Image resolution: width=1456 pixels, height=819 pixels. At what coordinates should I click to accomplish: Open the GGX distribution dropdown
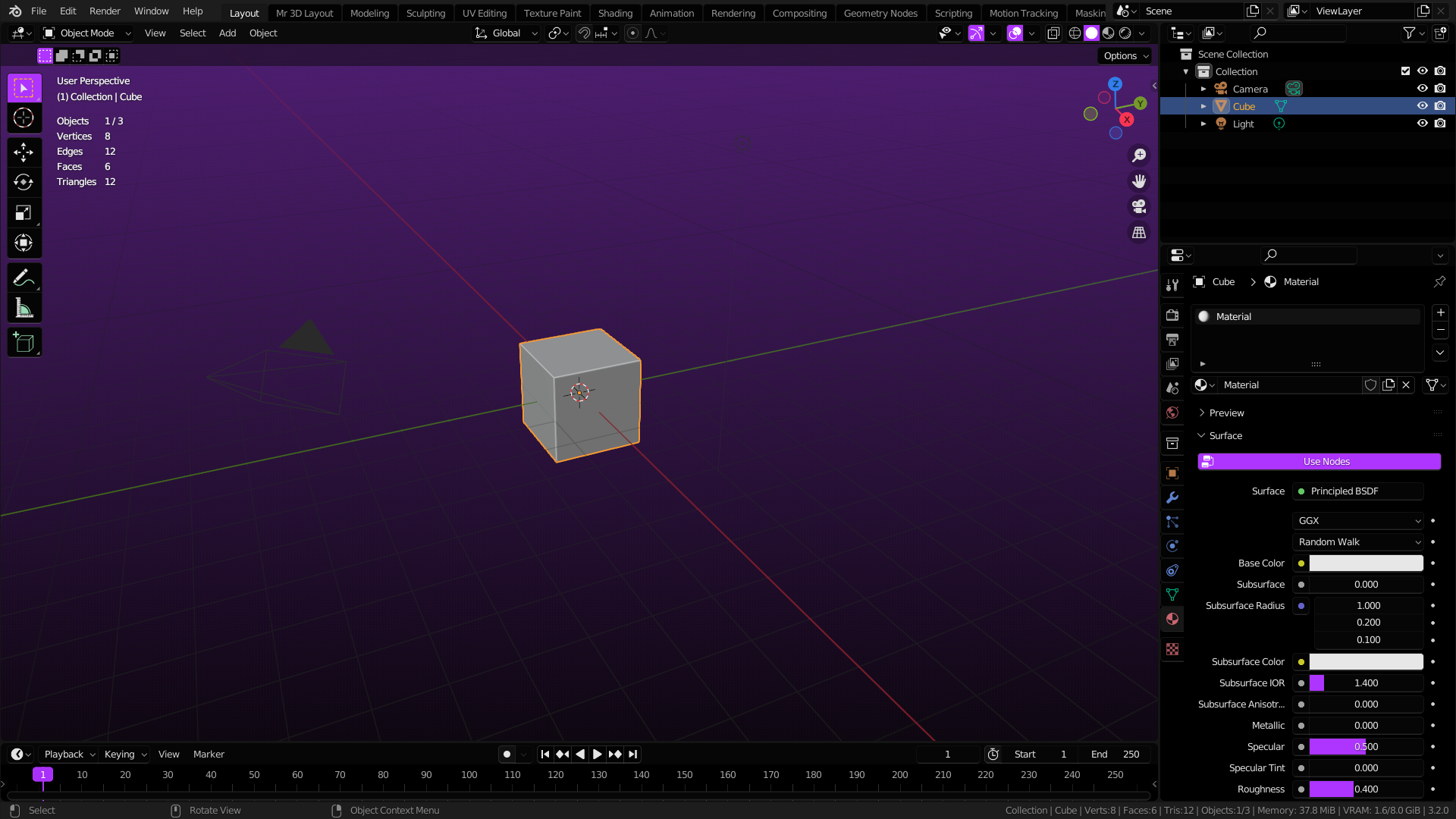[1357, 520]
